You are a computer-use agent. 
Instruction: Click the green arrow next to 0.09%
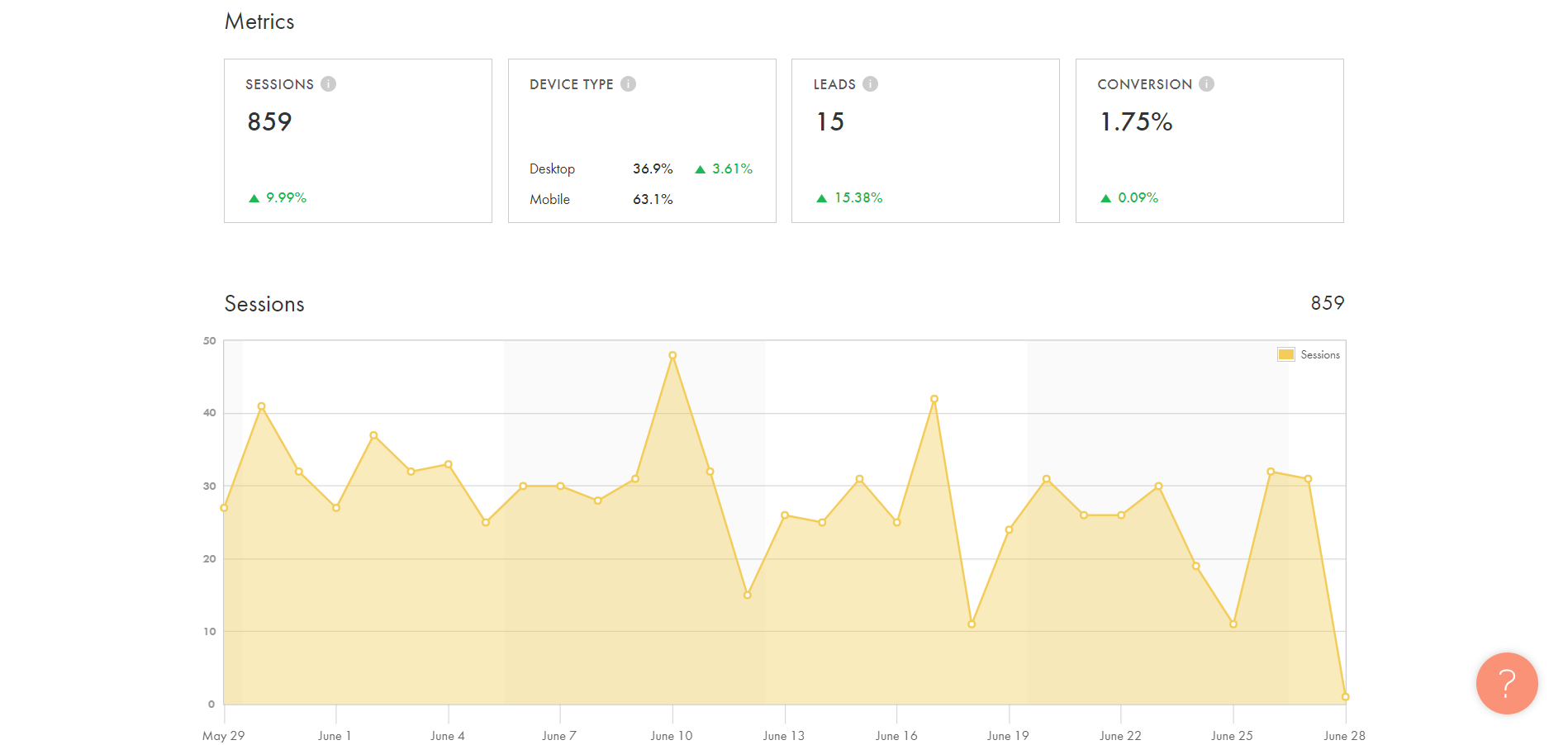pyautogui.click(x=1105, y=198)
